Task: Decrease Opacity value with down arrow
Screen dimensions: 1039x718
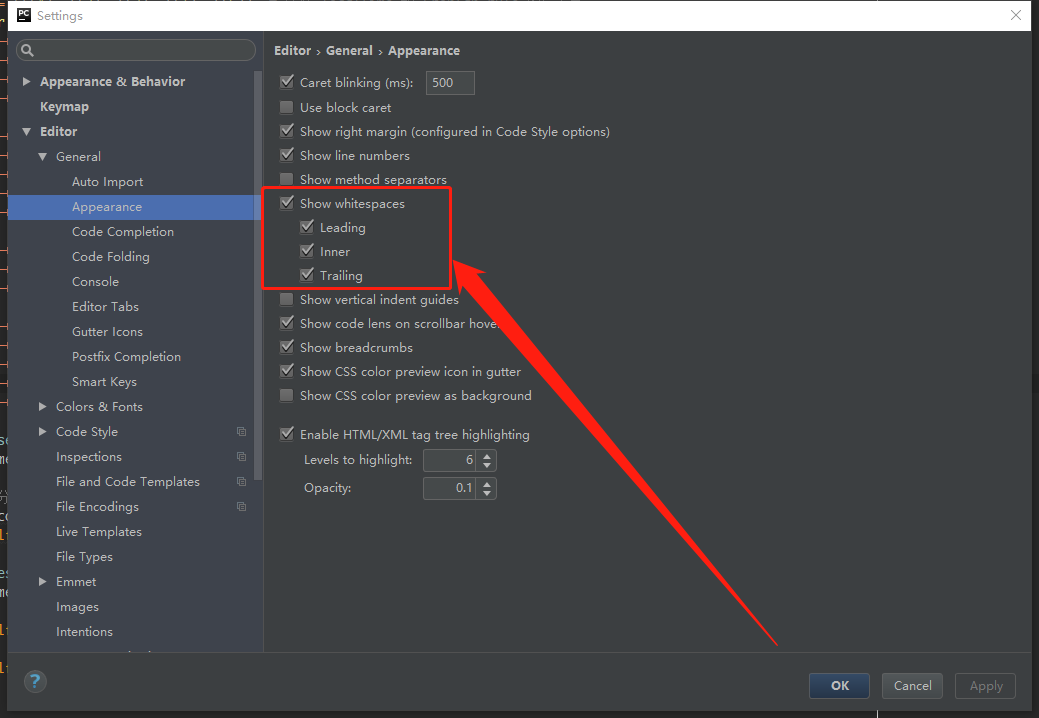Action: click(x=487, y=493)
